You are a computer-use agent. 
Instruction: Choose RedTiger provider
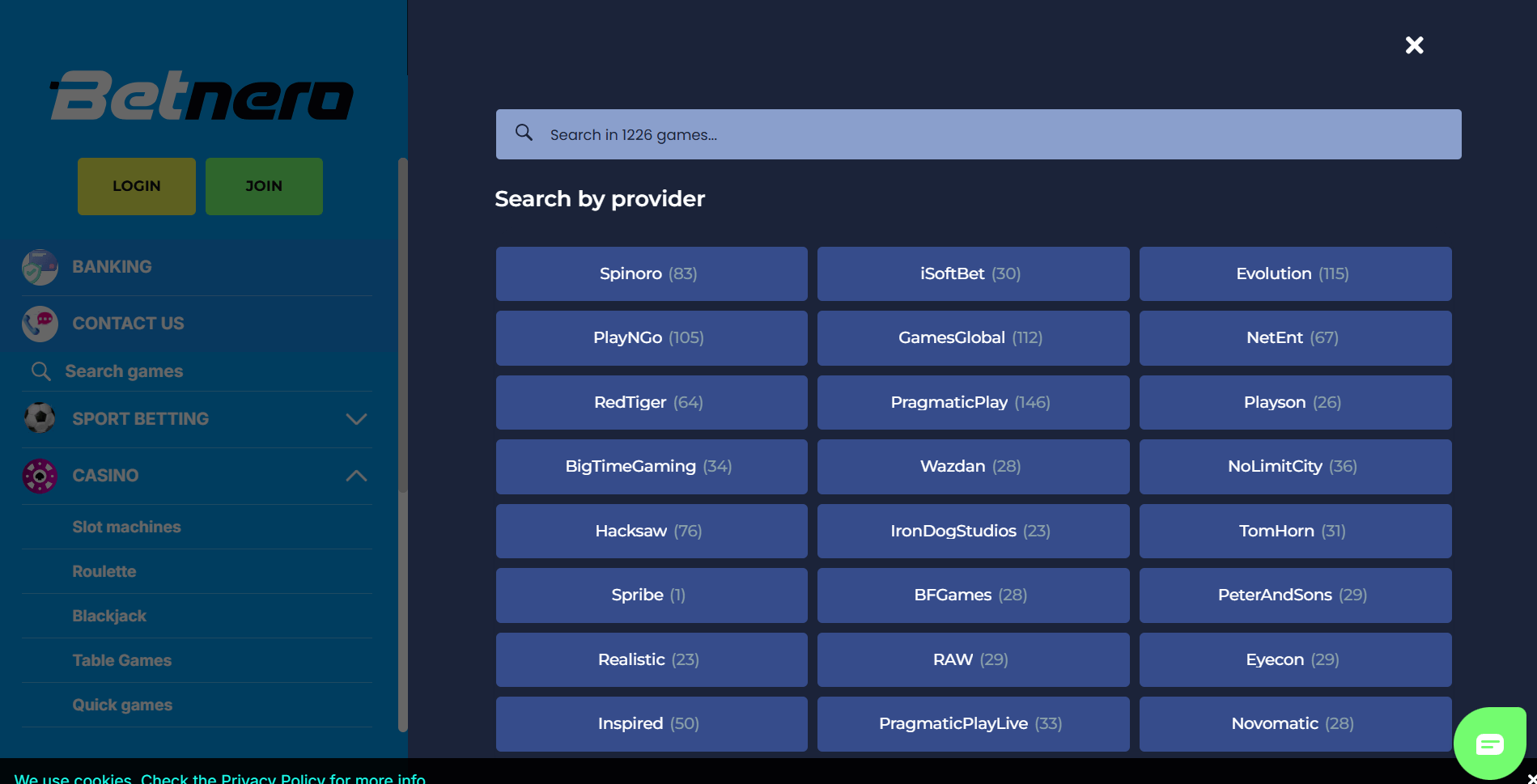tap(652, 402)
